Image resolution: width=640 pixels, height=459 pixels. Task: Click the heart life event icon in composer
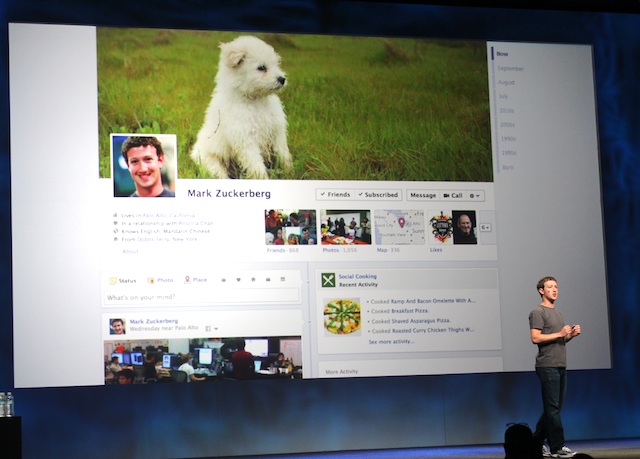pos(238,280)
